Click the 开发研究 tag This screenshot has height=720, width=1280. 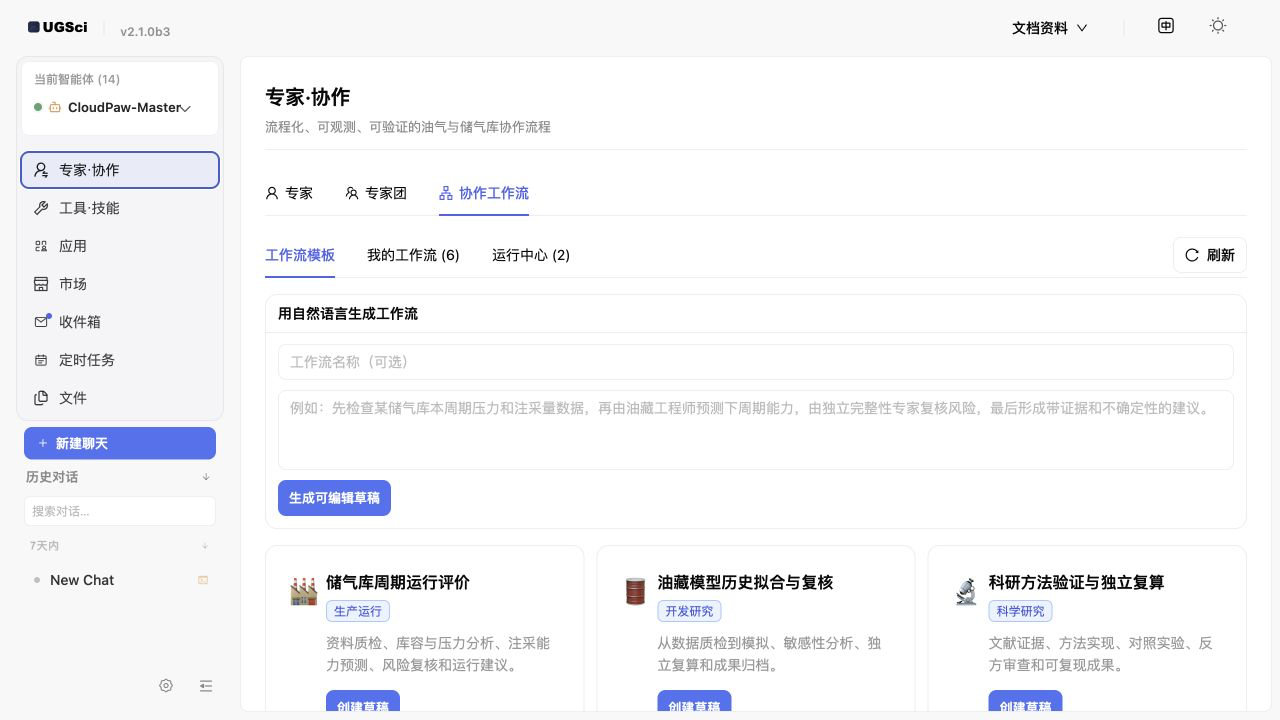coord(689,611)
